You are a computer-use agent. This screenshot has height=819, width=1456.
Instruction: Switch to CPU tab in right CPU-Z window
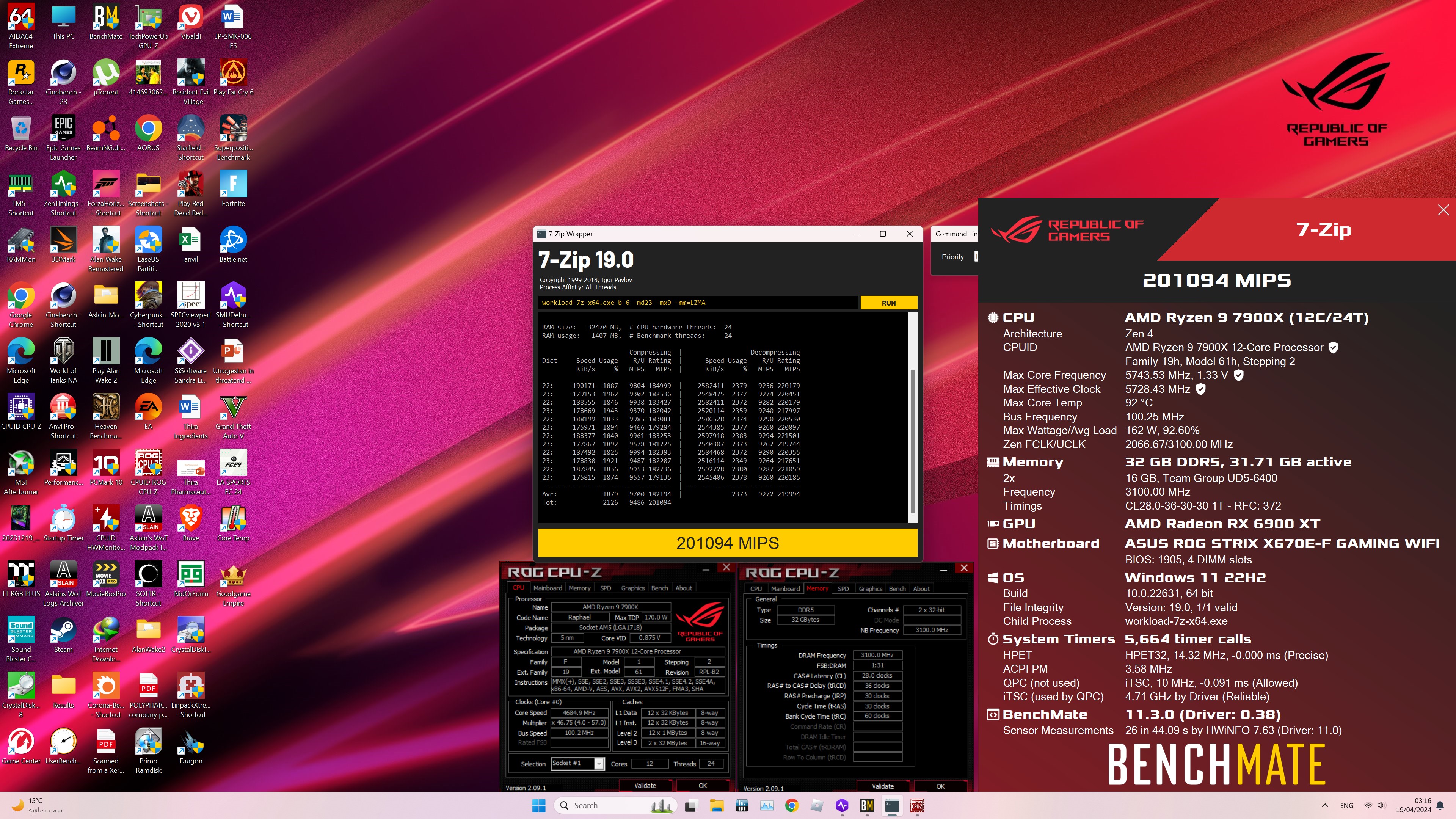756,588
